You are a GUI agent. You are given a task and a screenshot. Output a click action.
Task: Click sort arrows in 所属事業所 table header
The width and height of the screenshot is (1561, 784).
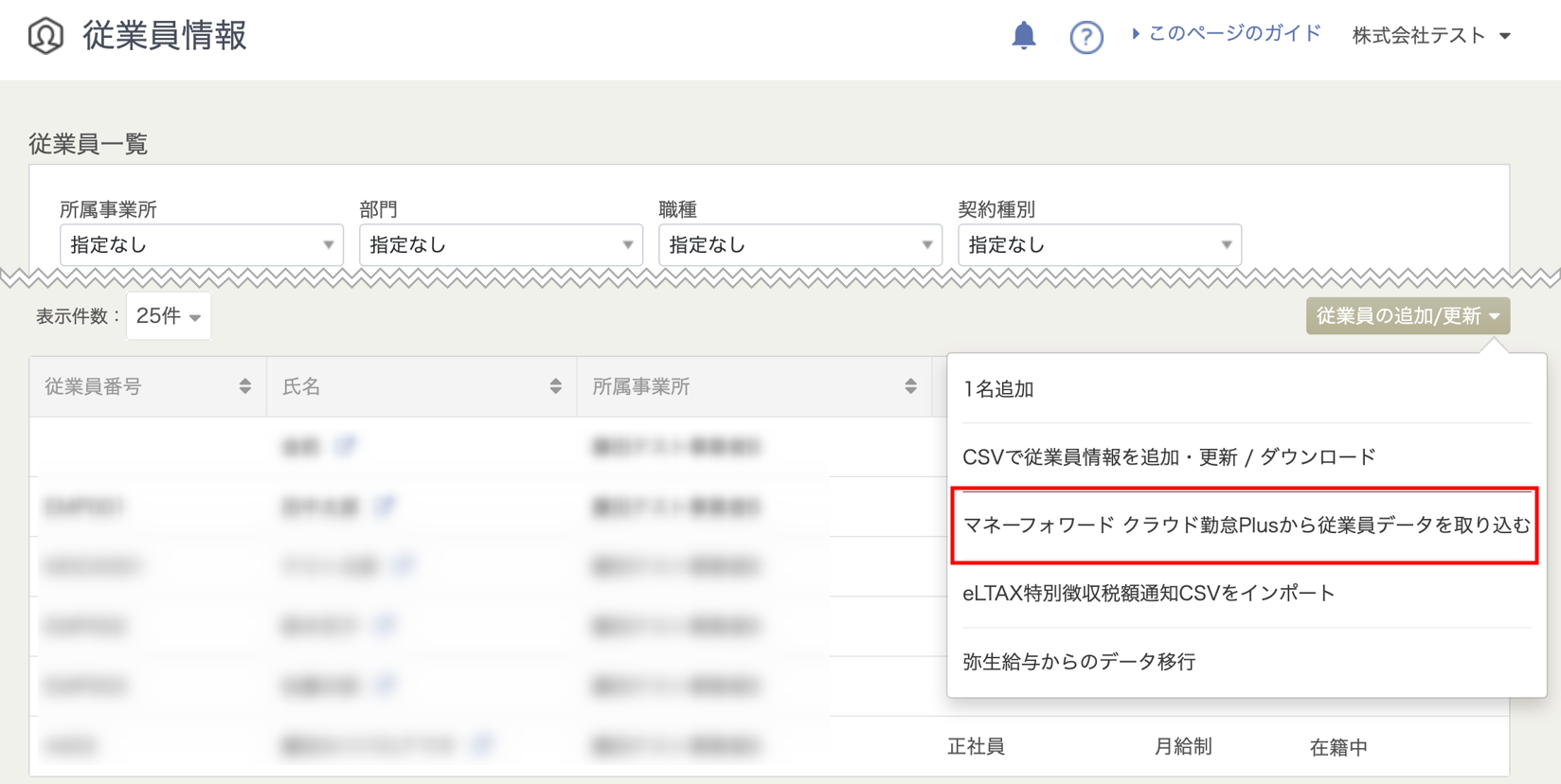point(910,386)
